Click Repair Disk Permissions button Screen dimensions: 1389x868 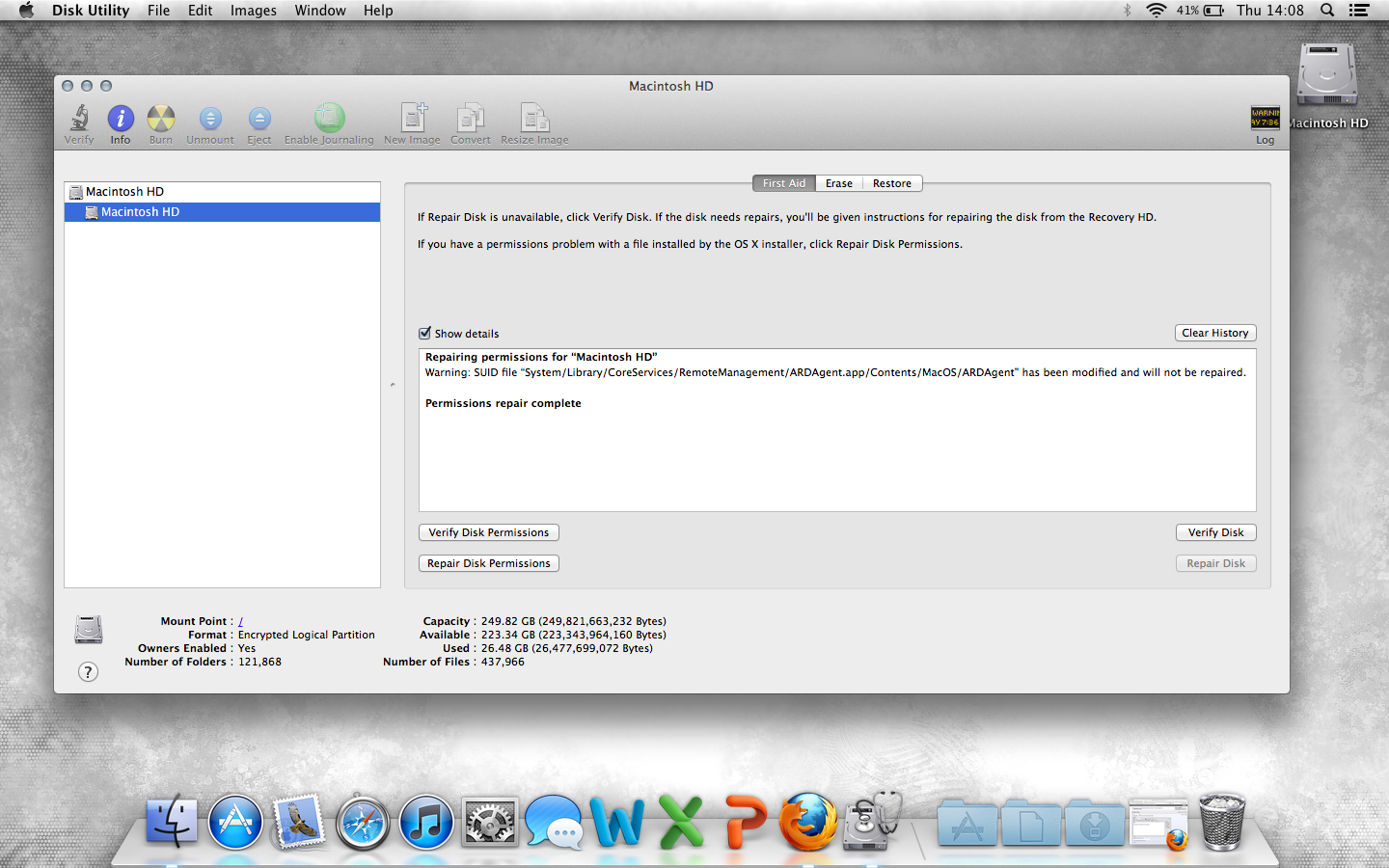[x=489, y=563]
